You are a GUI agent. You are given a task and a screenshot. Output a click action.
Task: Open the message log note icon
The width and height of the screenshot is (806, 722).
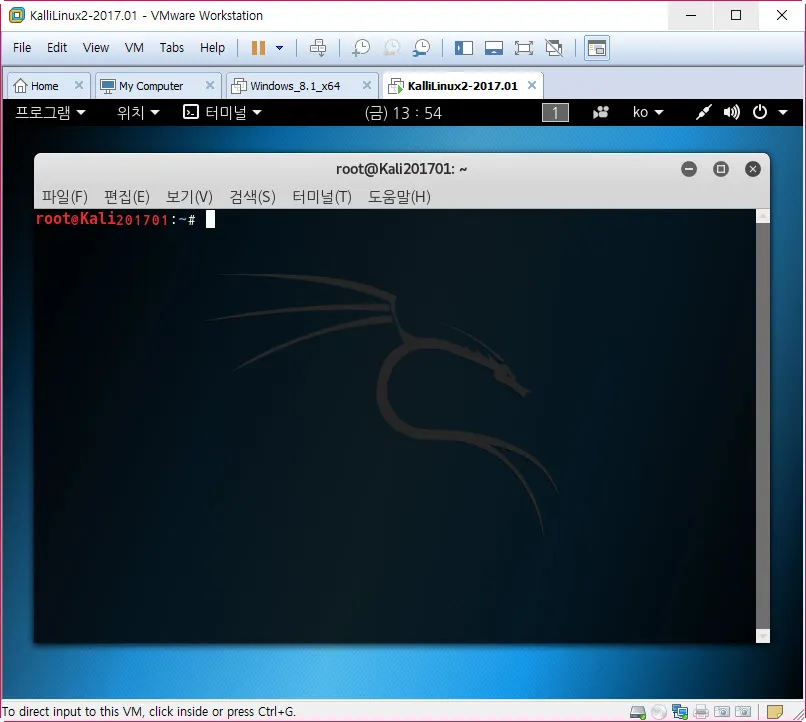click(775, 712)
